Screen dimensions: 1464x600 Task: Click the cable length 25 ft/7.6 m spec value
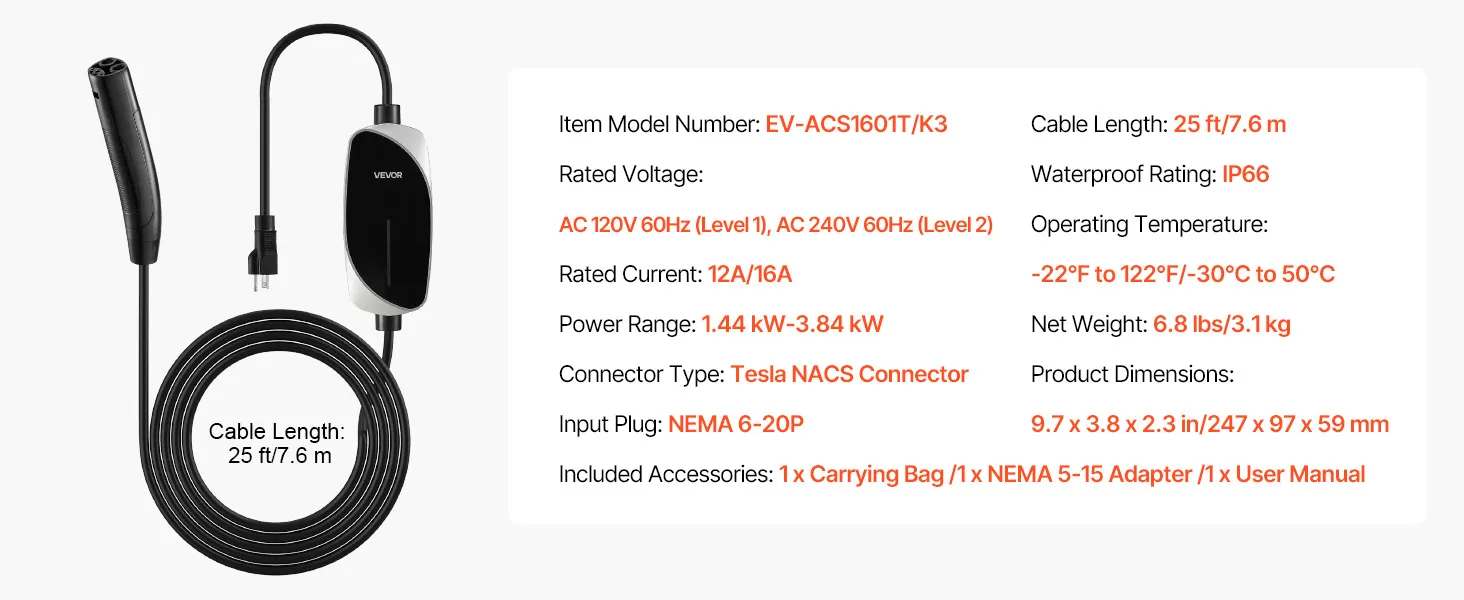point(1229,125)
